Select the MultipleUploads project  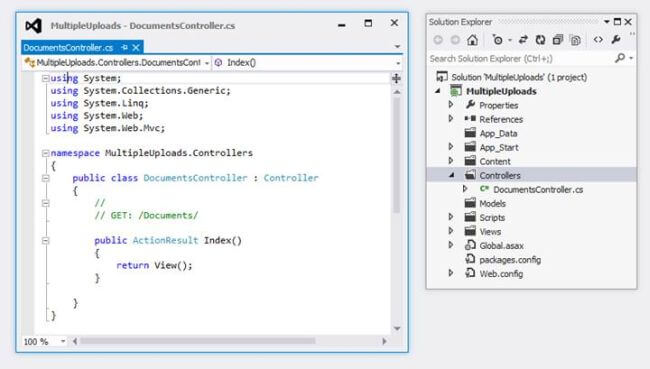(x=501, y=91)
